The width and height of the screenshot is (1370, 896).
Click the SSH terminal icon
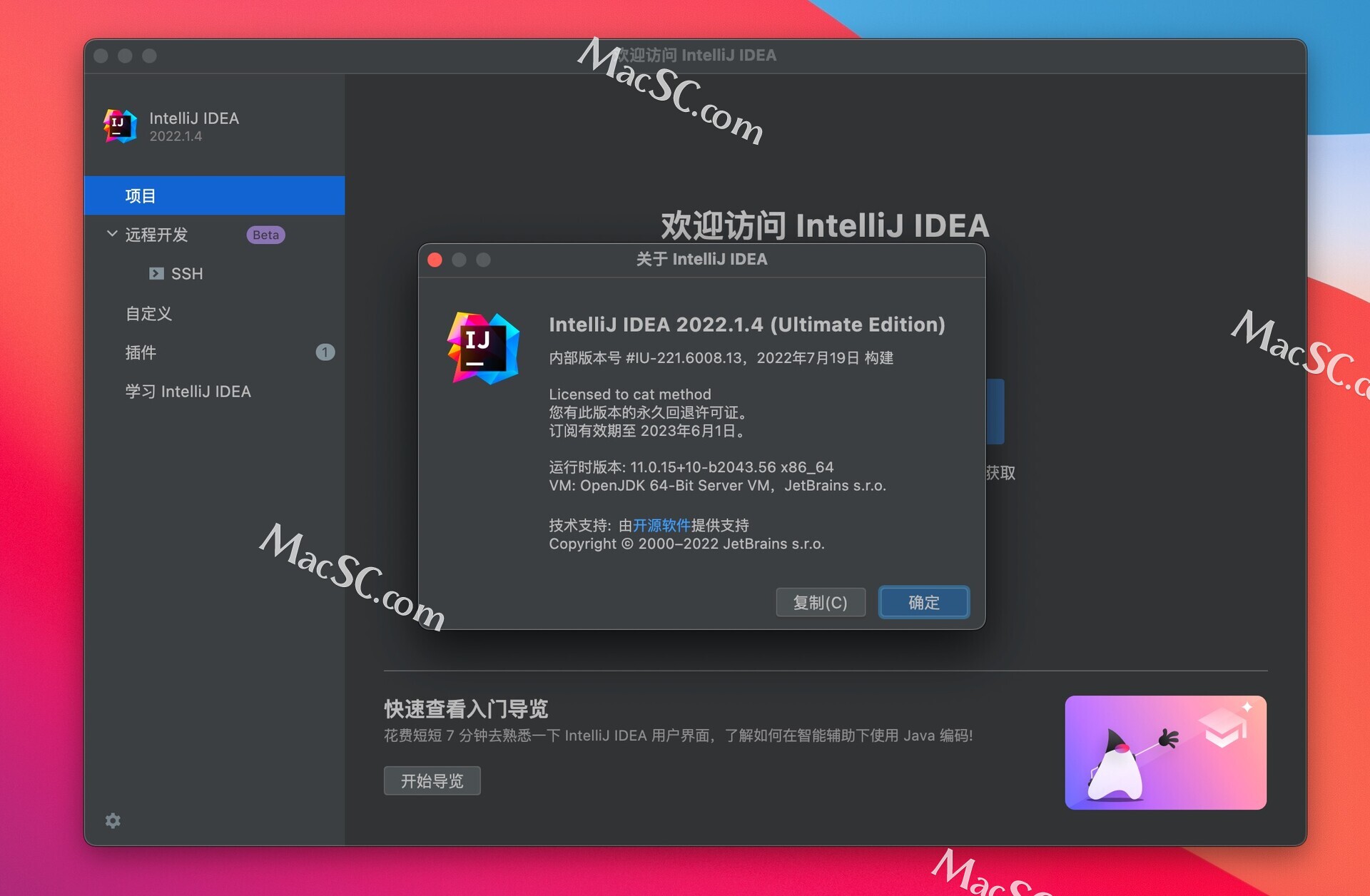(x=156, y=273)
